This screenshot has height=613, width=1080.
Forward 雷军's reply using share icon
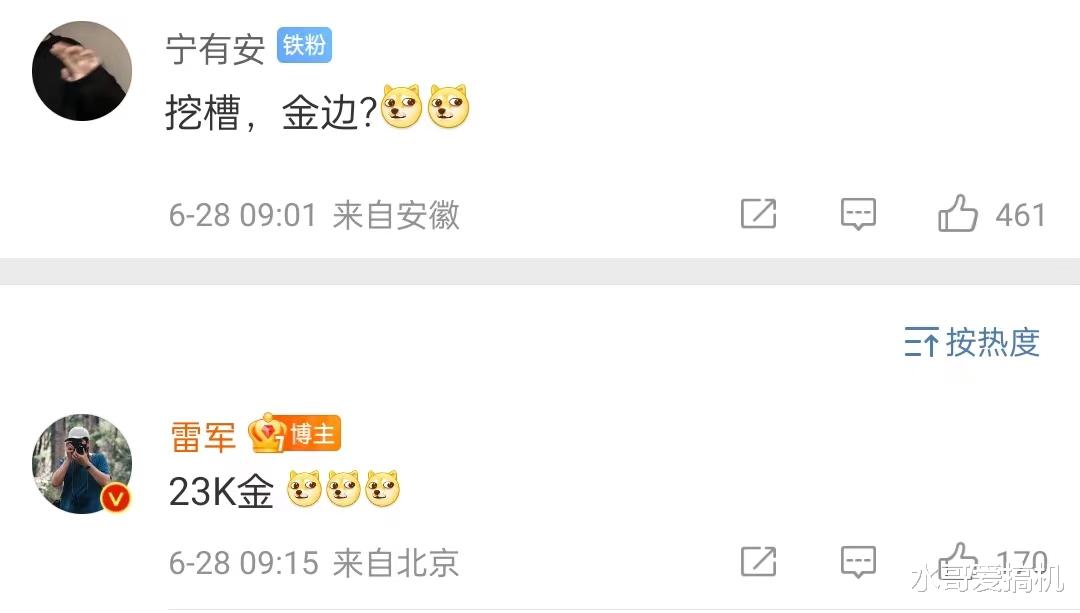[x=758, y=561]
